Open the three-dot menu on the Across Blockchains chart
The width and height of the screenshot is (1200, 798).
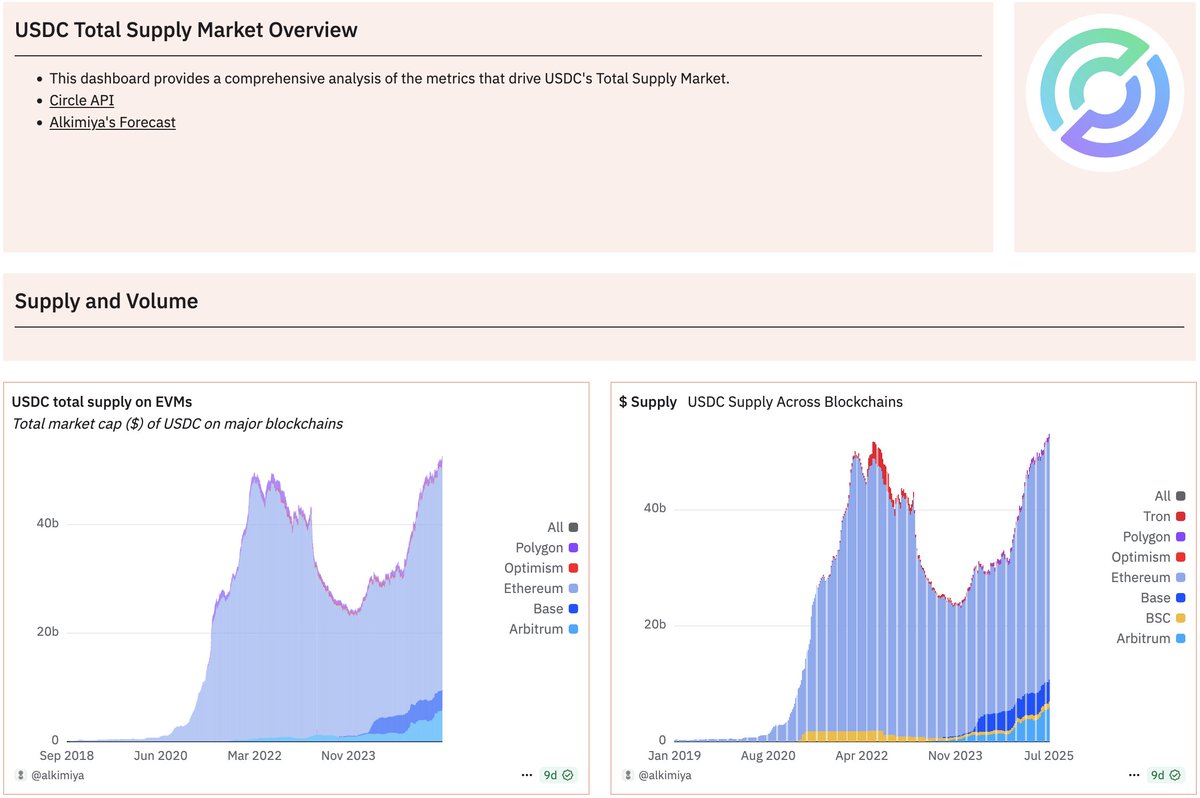1134,775
